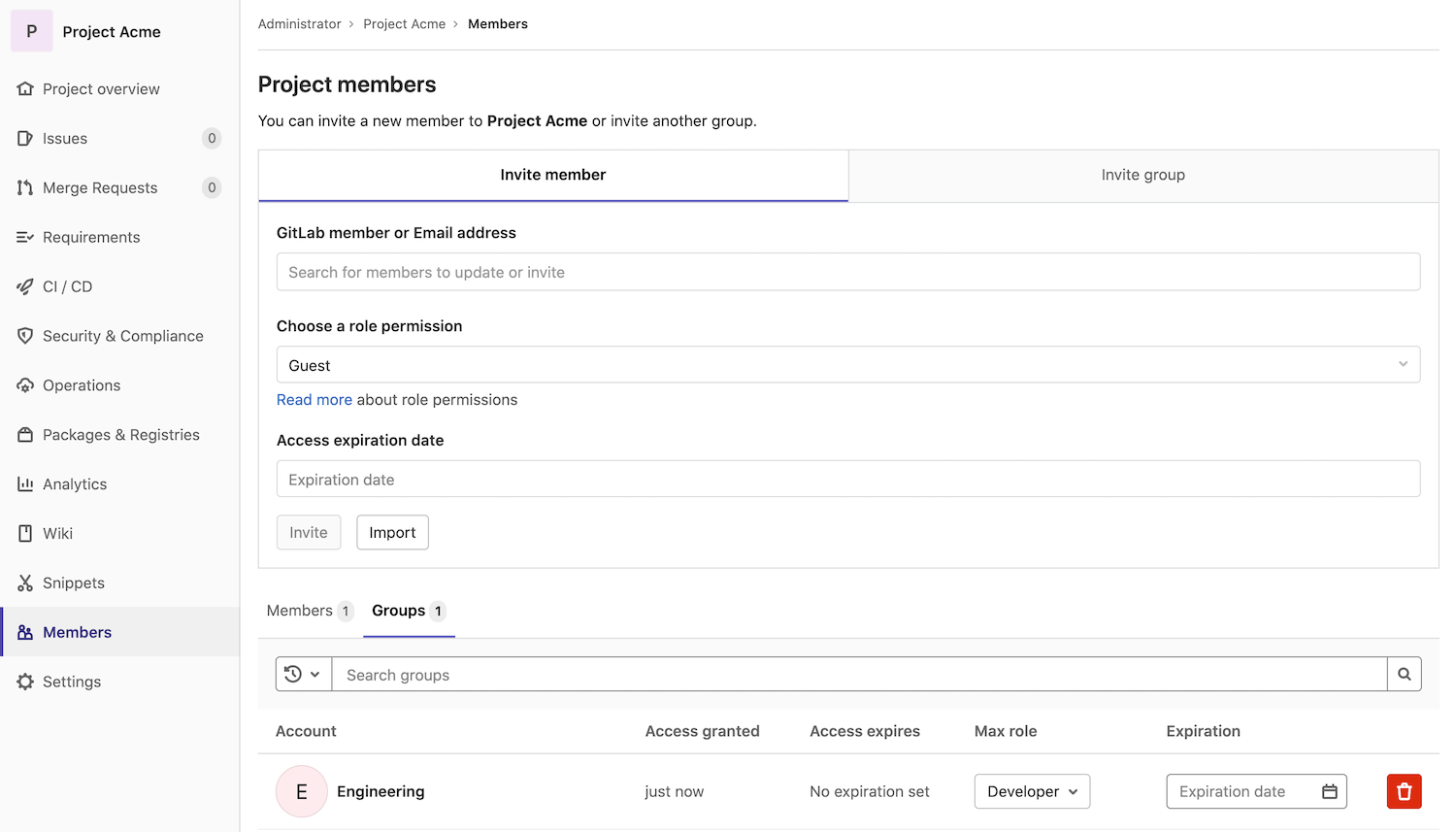Click the Merge Requests icon
This screenshot has height=832, width=1456.
tap(25, 188)
